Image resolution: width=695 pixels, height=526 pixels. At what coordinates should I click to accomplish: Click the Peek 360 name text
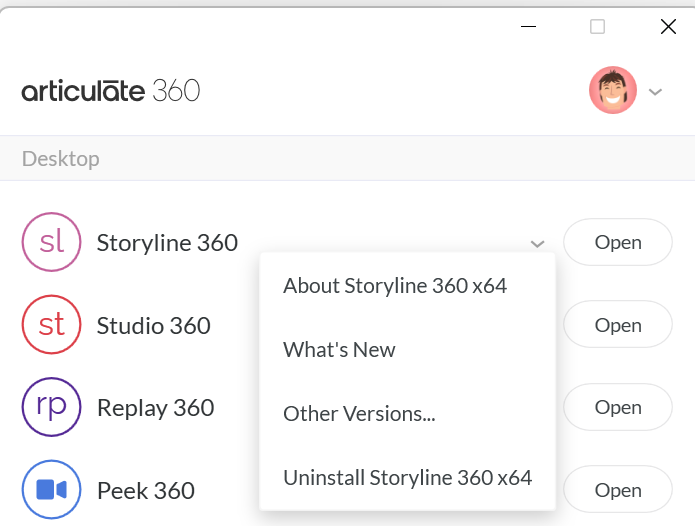coord(146,491)
